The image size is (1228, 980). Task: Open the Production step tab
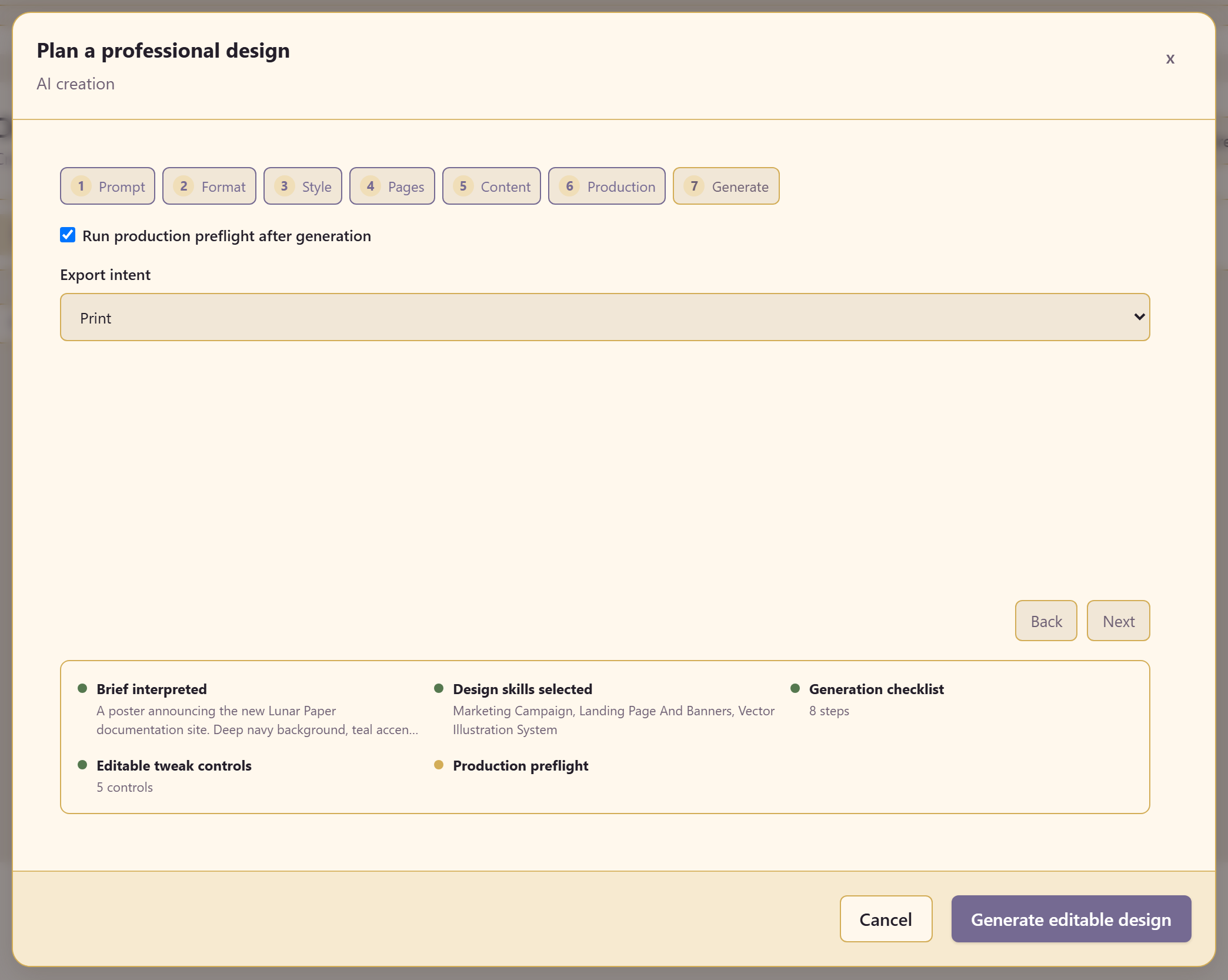coord(607,186)
